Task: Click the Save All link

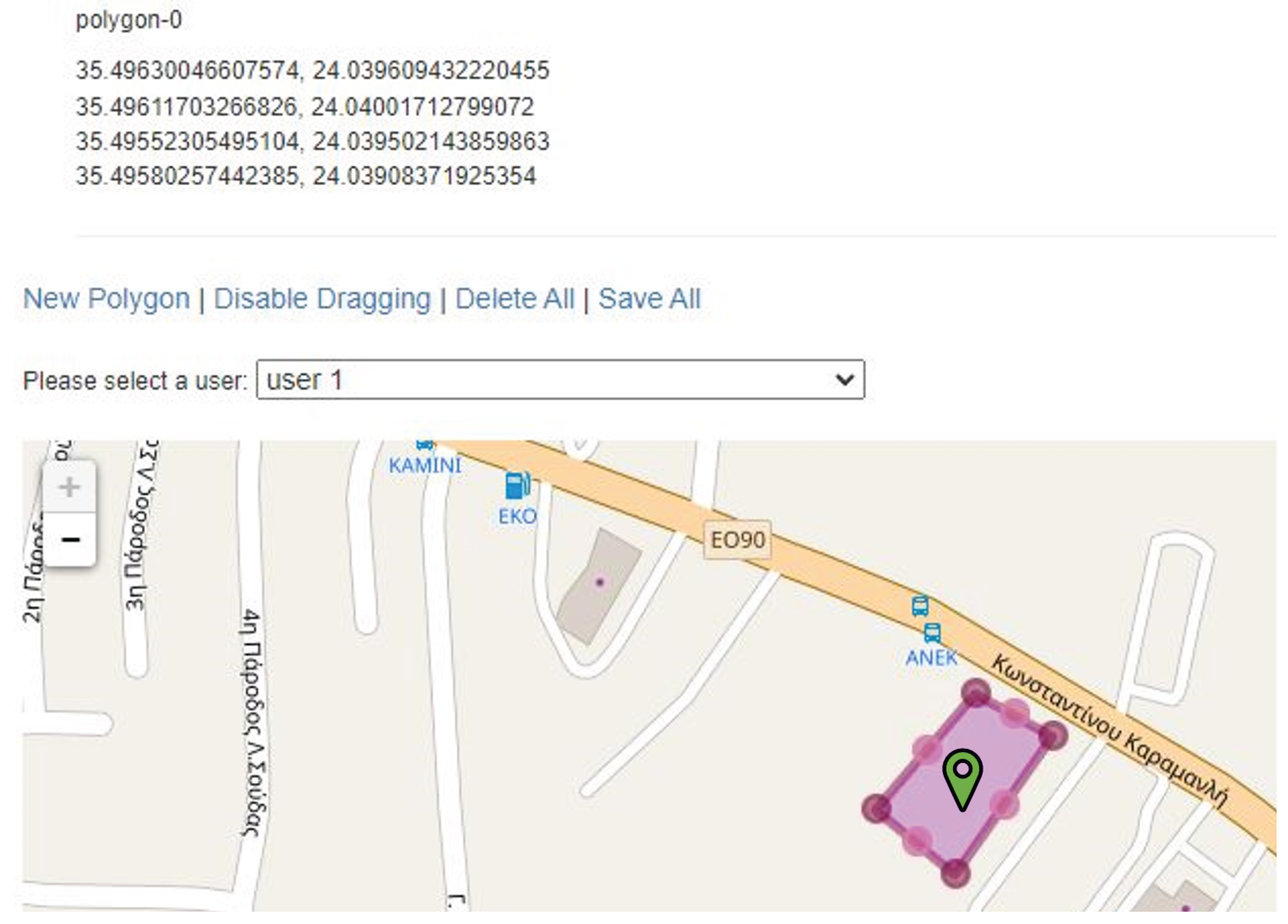Action: click(649, 299)
